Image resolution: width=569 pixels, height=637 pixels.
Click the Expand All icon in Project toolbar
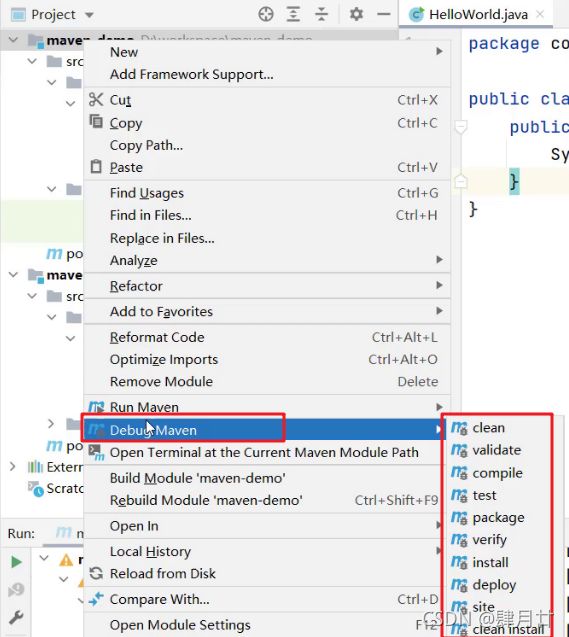(293, 14)
